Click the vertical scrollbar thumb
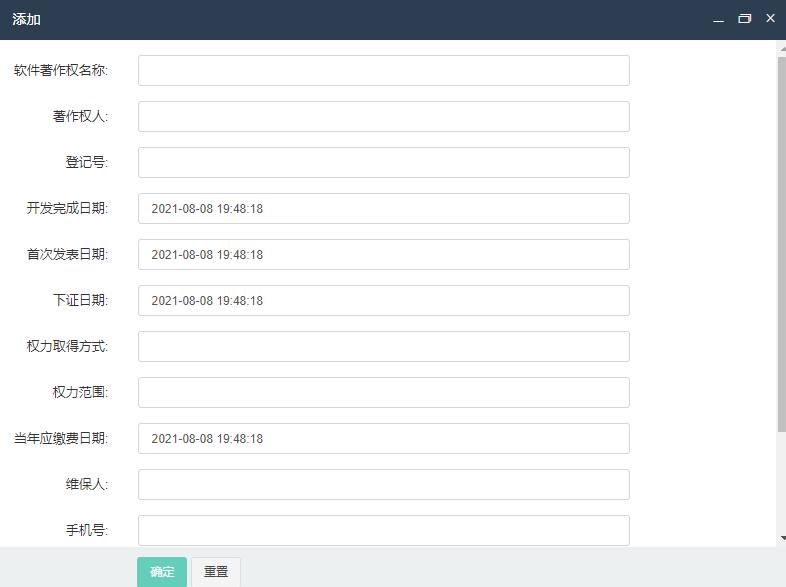Image resolution: width=786 pixels, height=587 pixels. 782,244
